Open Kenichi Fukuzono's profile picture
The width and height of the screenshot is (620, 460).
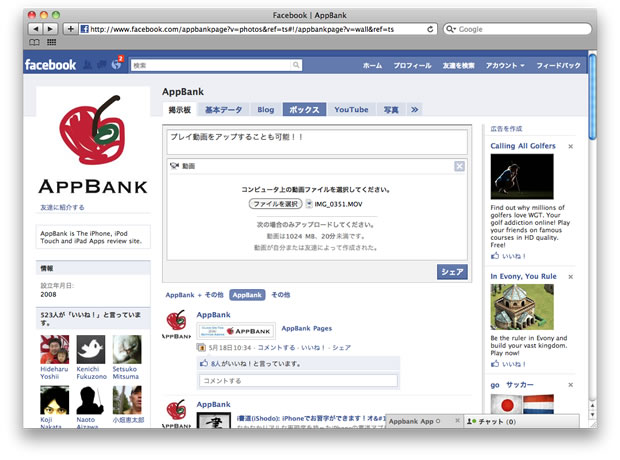pos(91,349)
